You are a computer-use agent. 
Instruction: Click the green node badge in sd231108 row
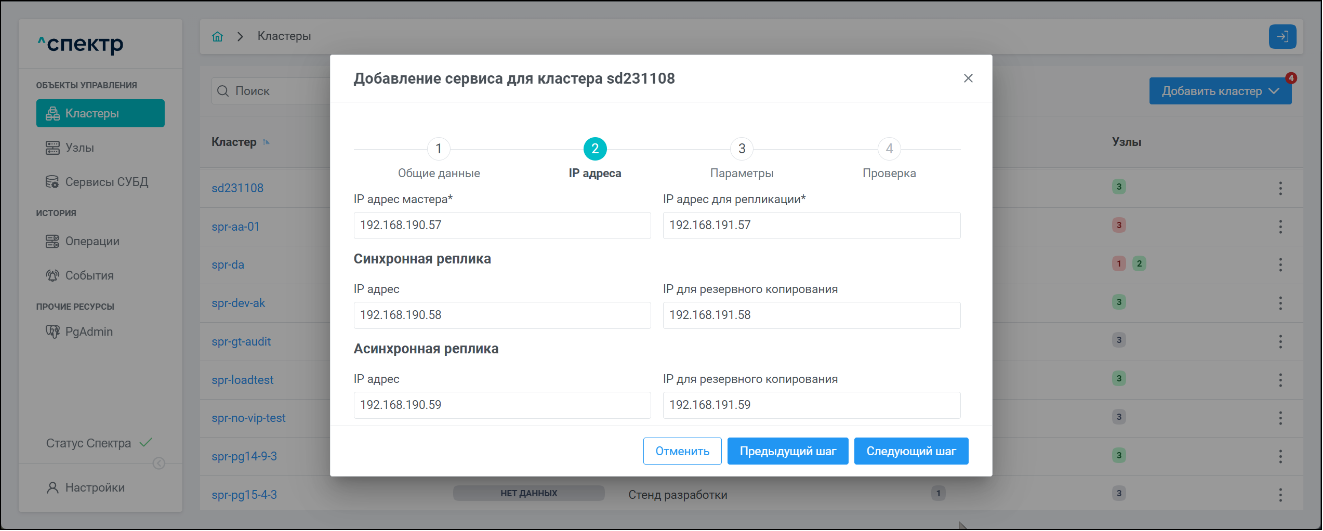(x=1120, y=187)
